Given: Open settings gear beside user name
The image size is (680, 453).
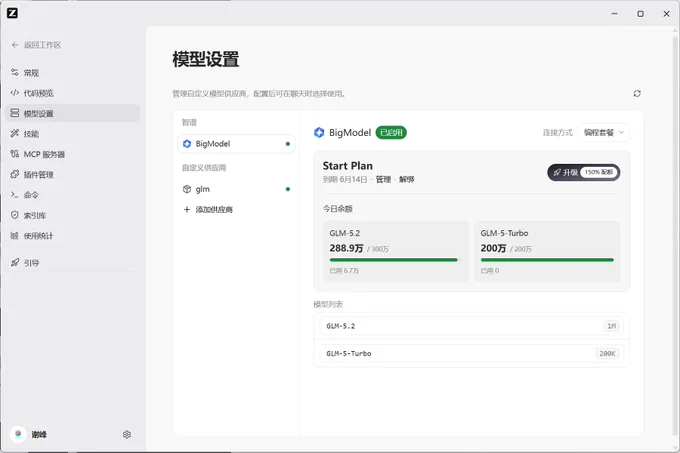Looking at the screenshot, I should (127, 434).
